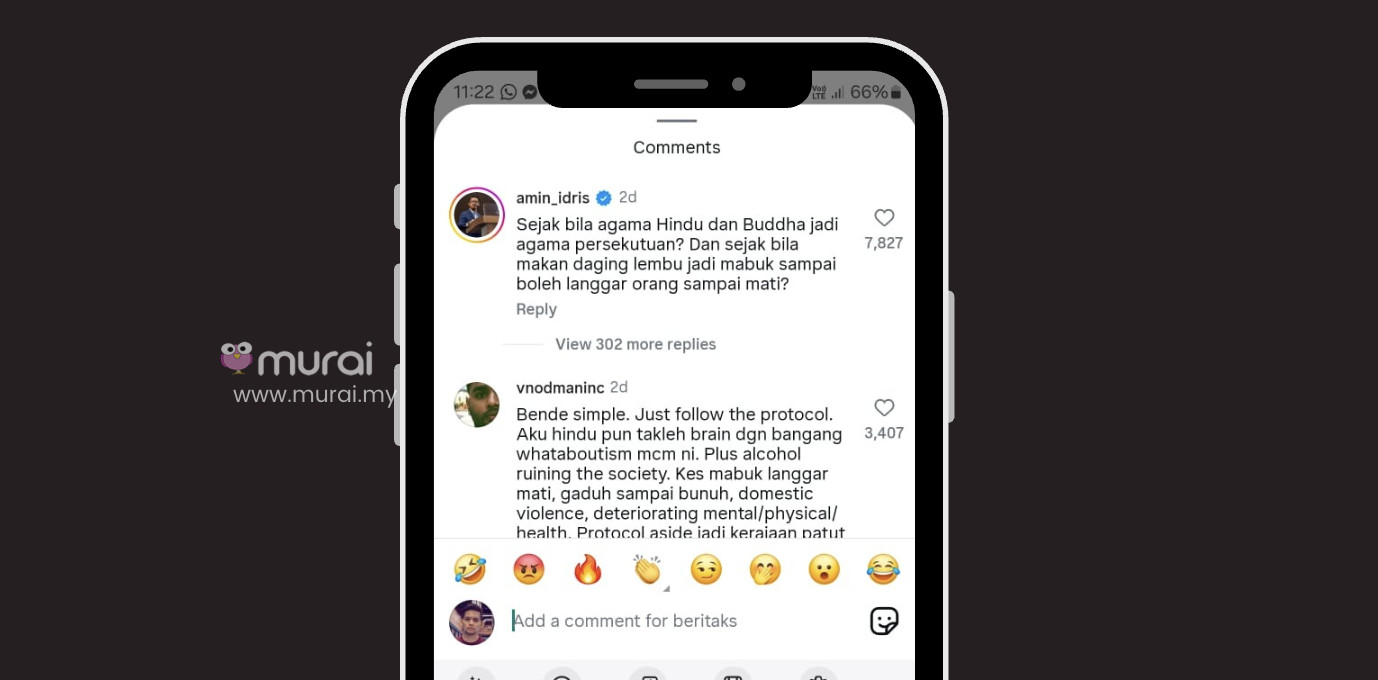Tap amin_idris profile picture

click(477, 215)
